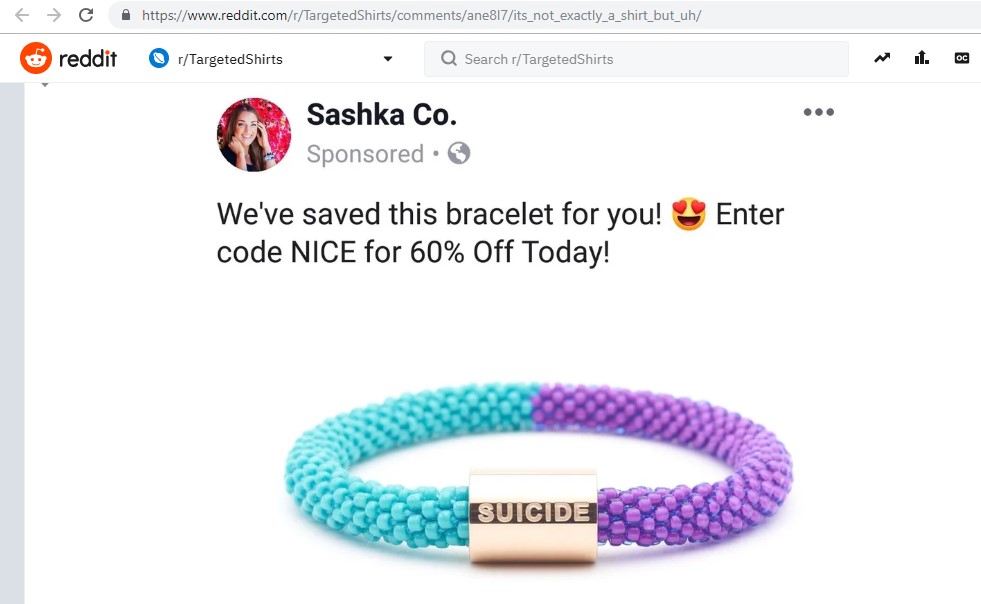Click the public globe icon

[459, 153]
